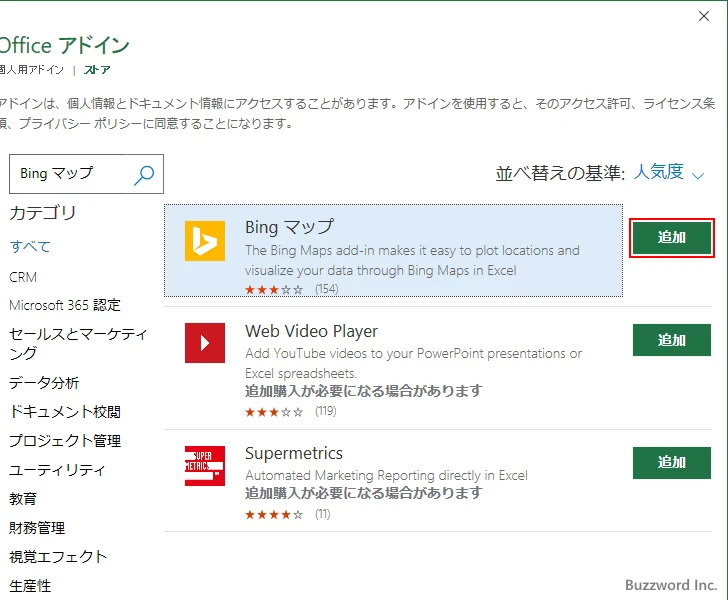
Task: Select the ユーティリティ category
Action: pos(57,470)
